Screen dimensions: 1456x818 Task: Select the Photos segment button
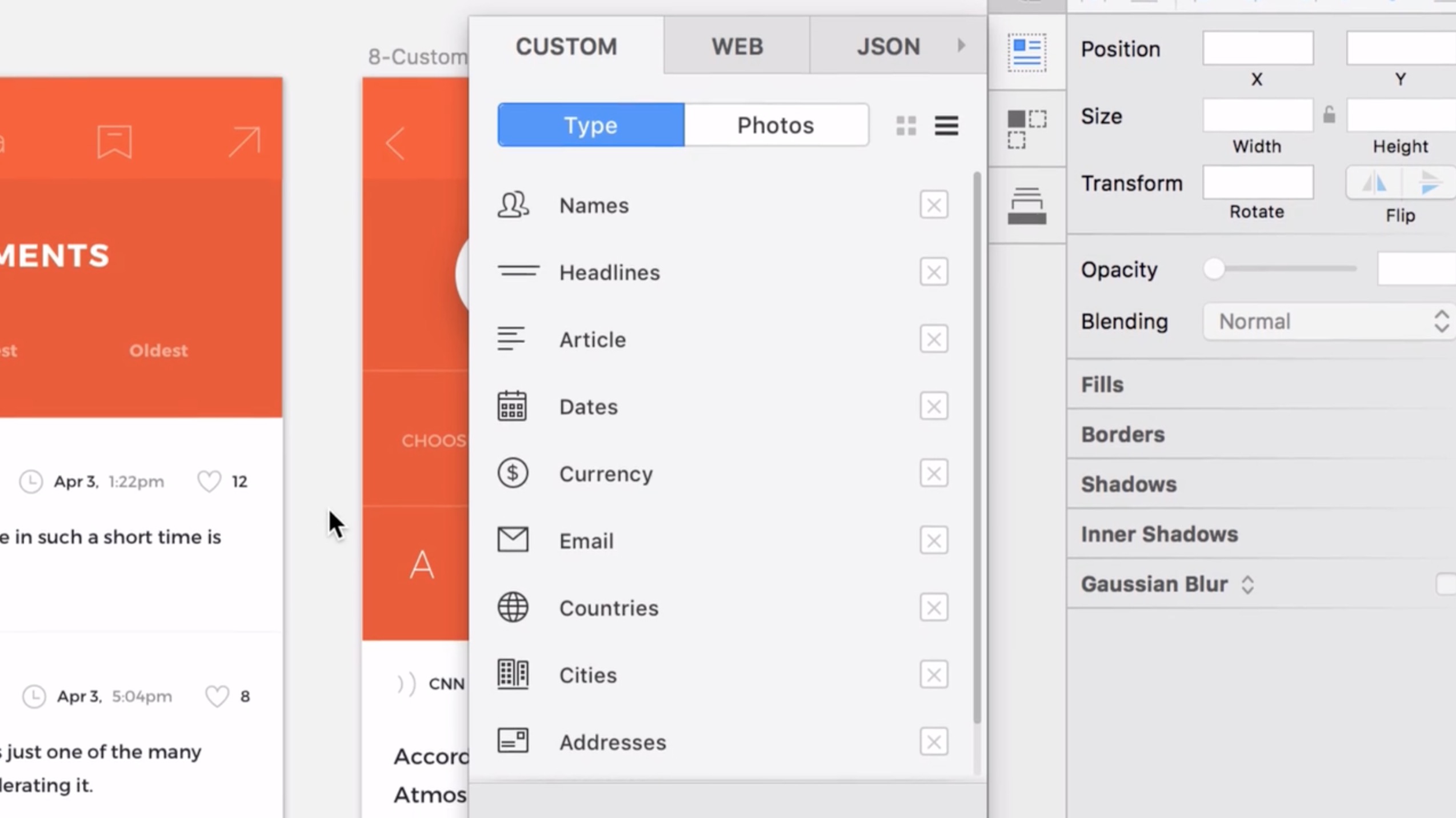775,125
